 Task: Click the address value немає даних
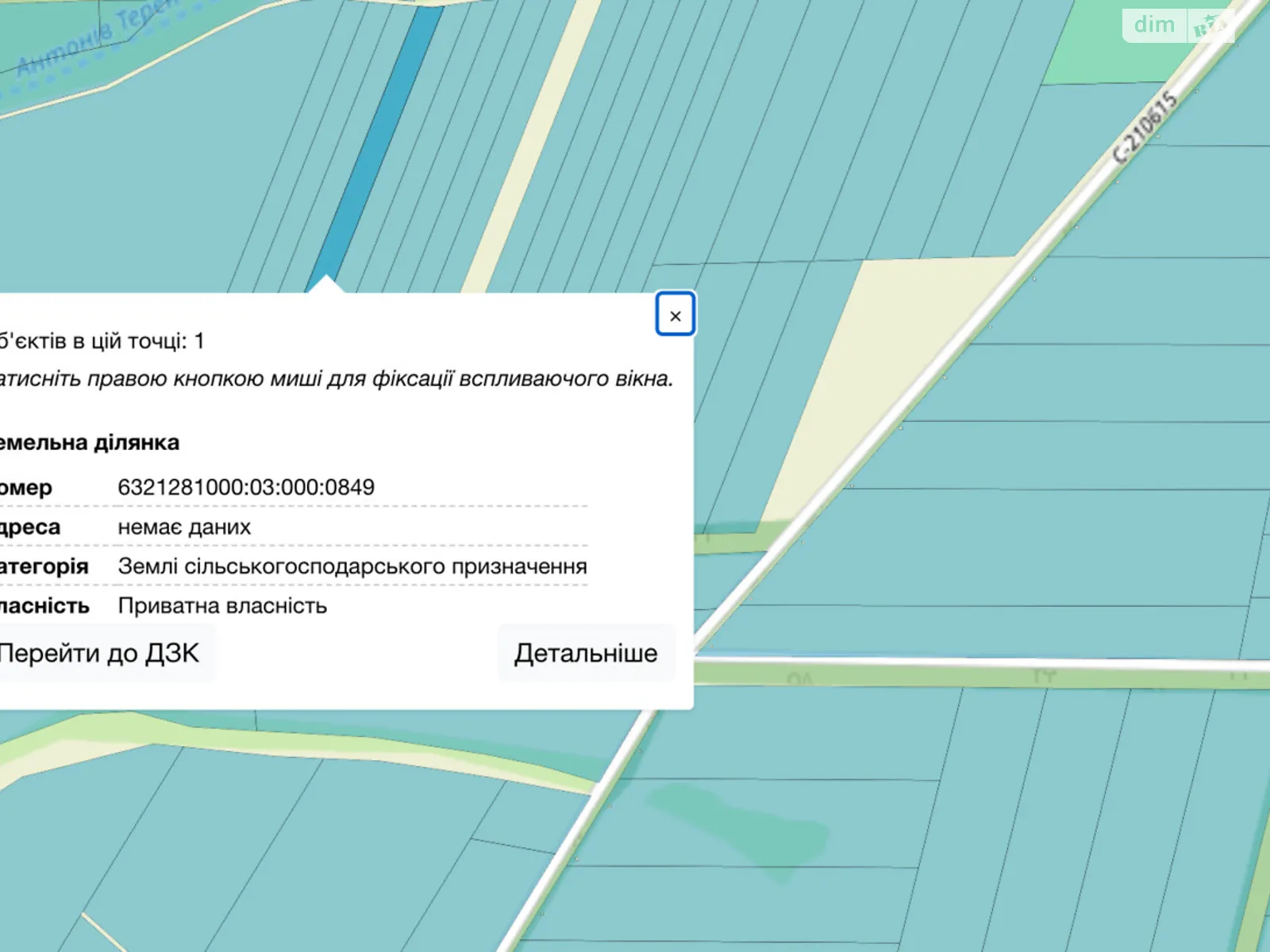pos(184,527)
